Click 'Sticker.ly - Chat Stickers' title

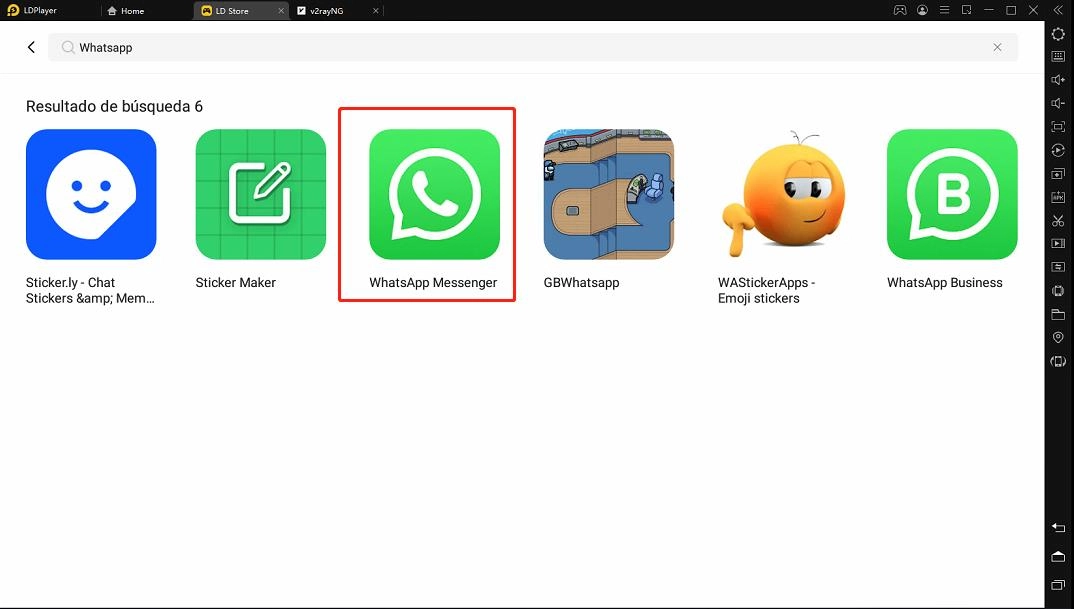[x=90, y=290]
